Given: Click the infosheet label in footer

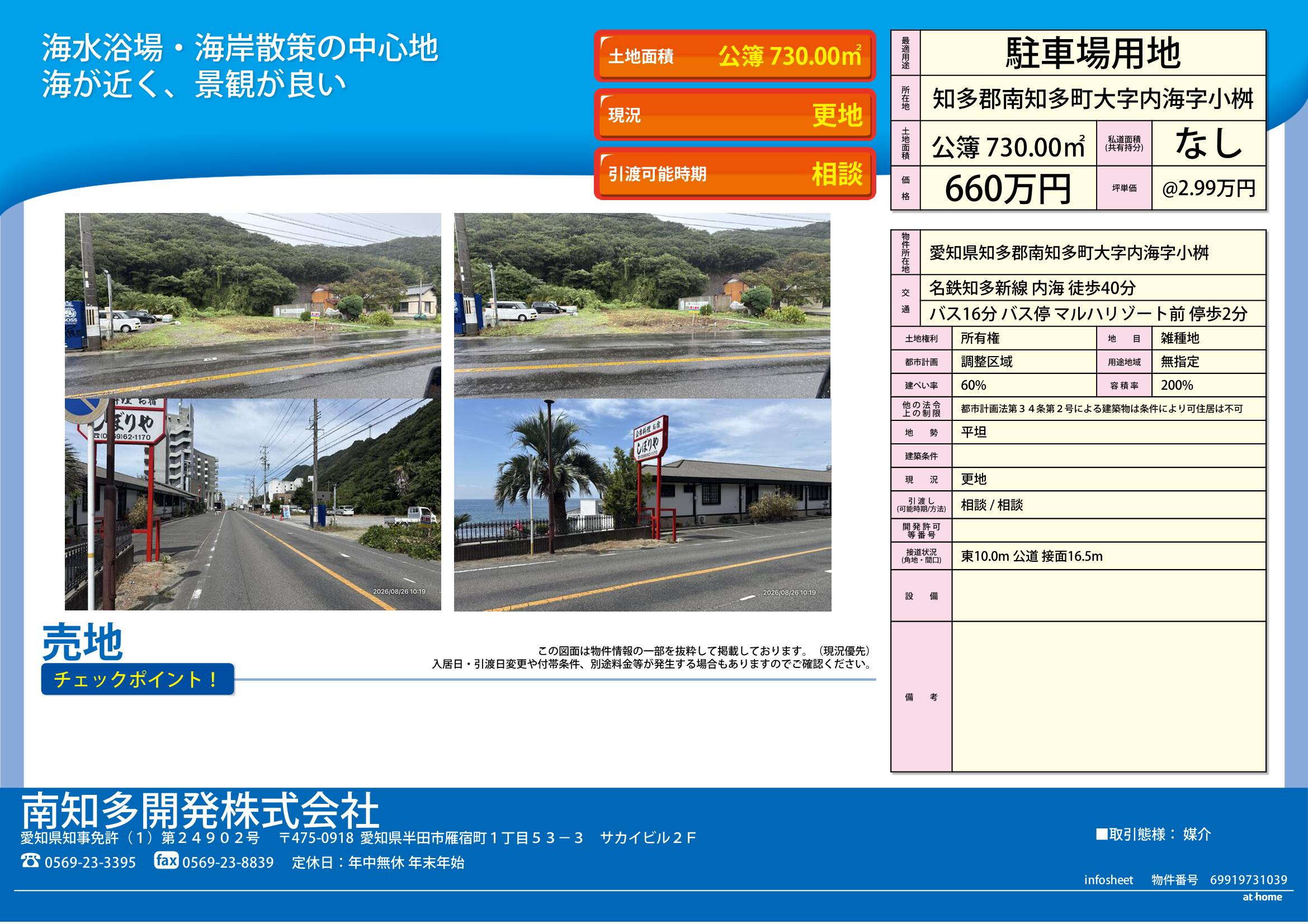Looking at the screenshot, I should [1108, 882].
